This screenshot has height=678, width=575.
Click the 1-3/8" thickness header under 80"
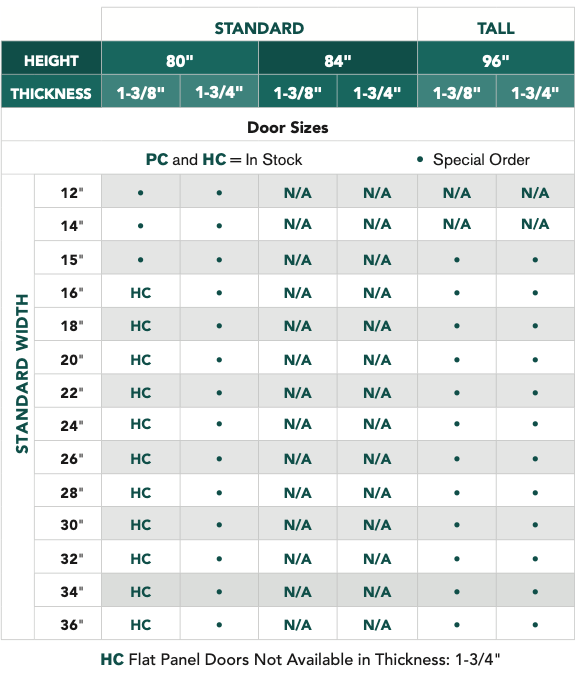point(141,93)
